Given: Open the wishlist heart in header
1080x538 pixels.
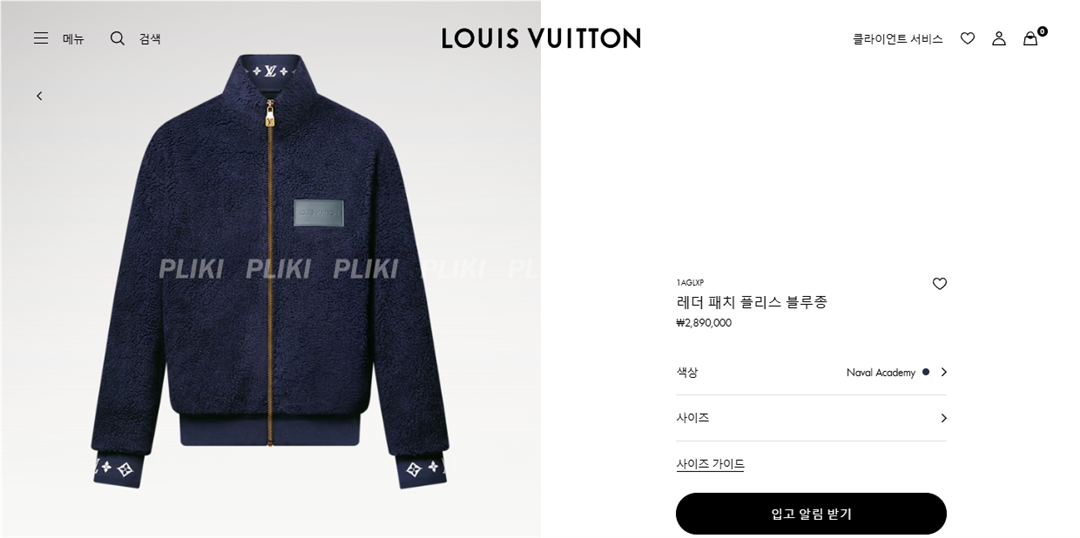Looking at the screenshot, I should click(968, 39).
